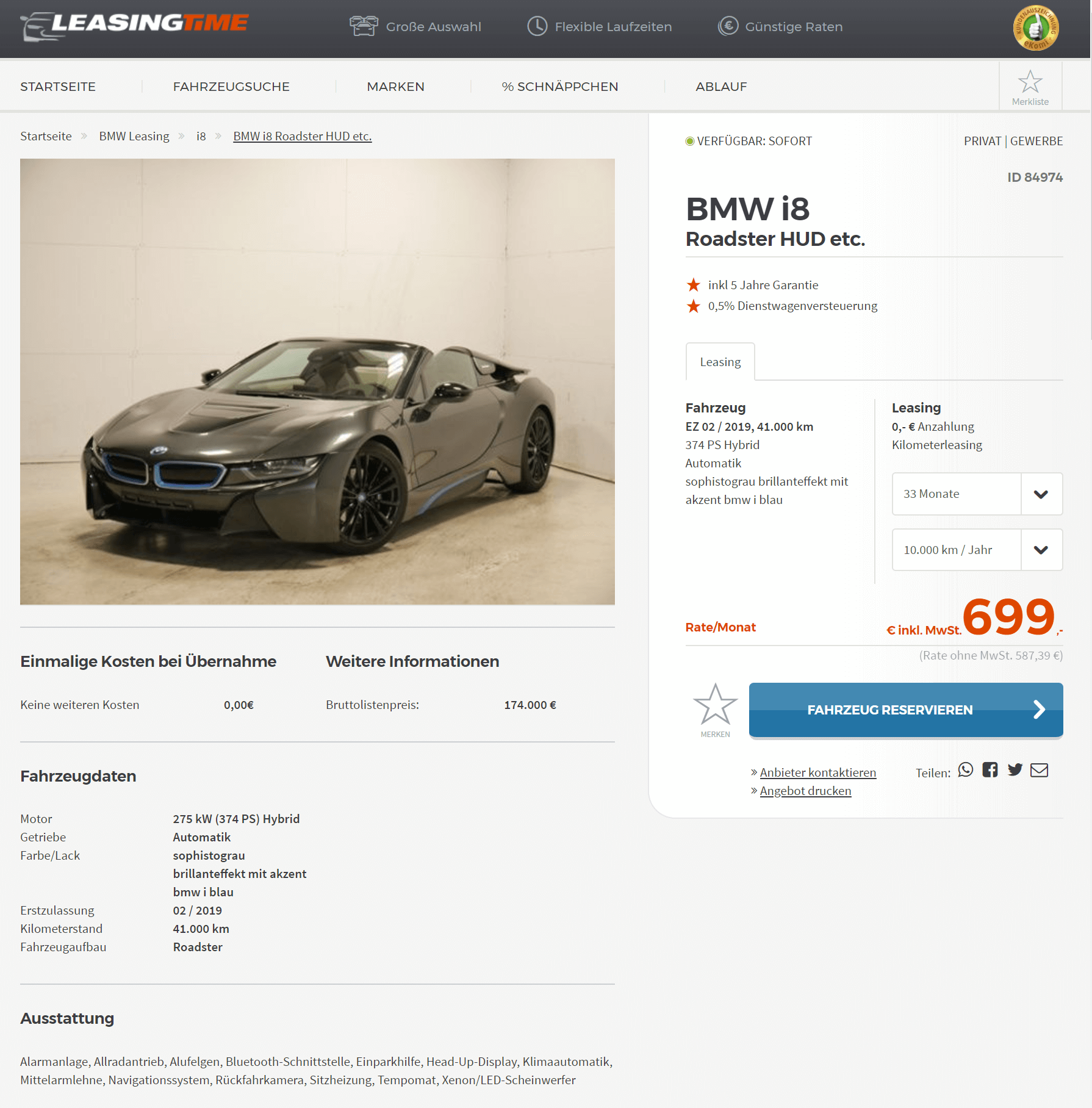Click the chevron arrow of the mileage selector
Viewport: 1092px width, 1108px height.
pyautogui.click(x=1041, y=550)
